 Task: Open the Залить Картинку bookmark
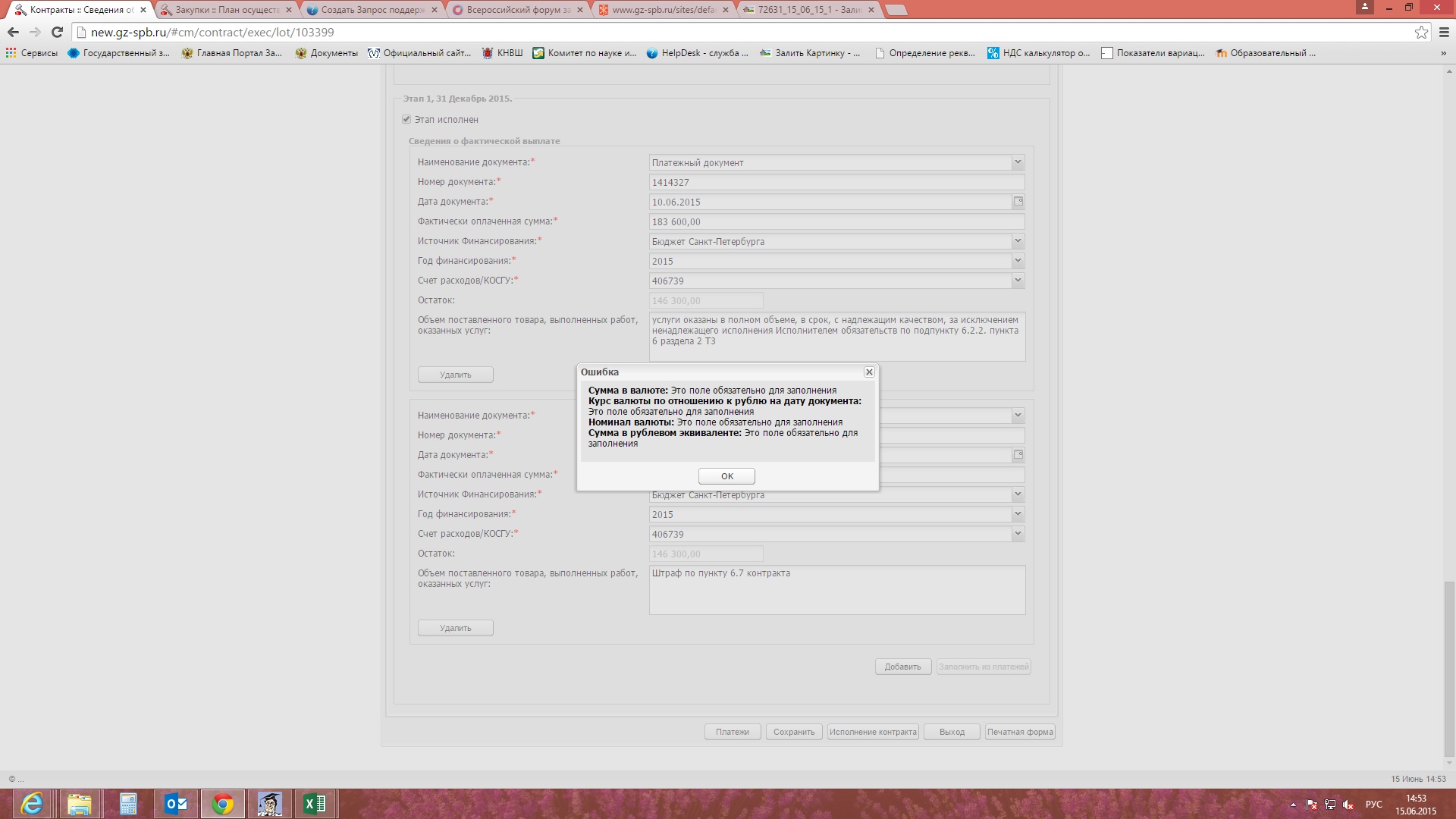click(810, 53)
